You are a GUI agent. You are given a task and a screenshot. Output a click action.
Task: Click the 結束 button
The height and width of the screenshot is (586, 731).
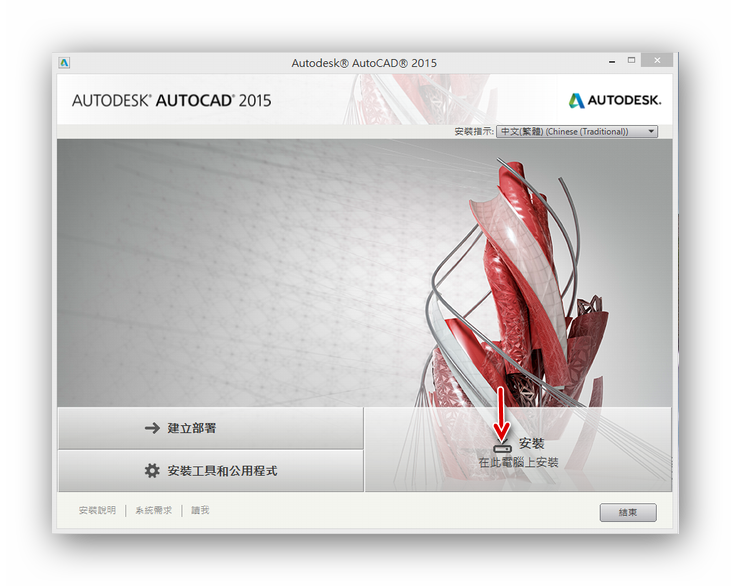628,512
